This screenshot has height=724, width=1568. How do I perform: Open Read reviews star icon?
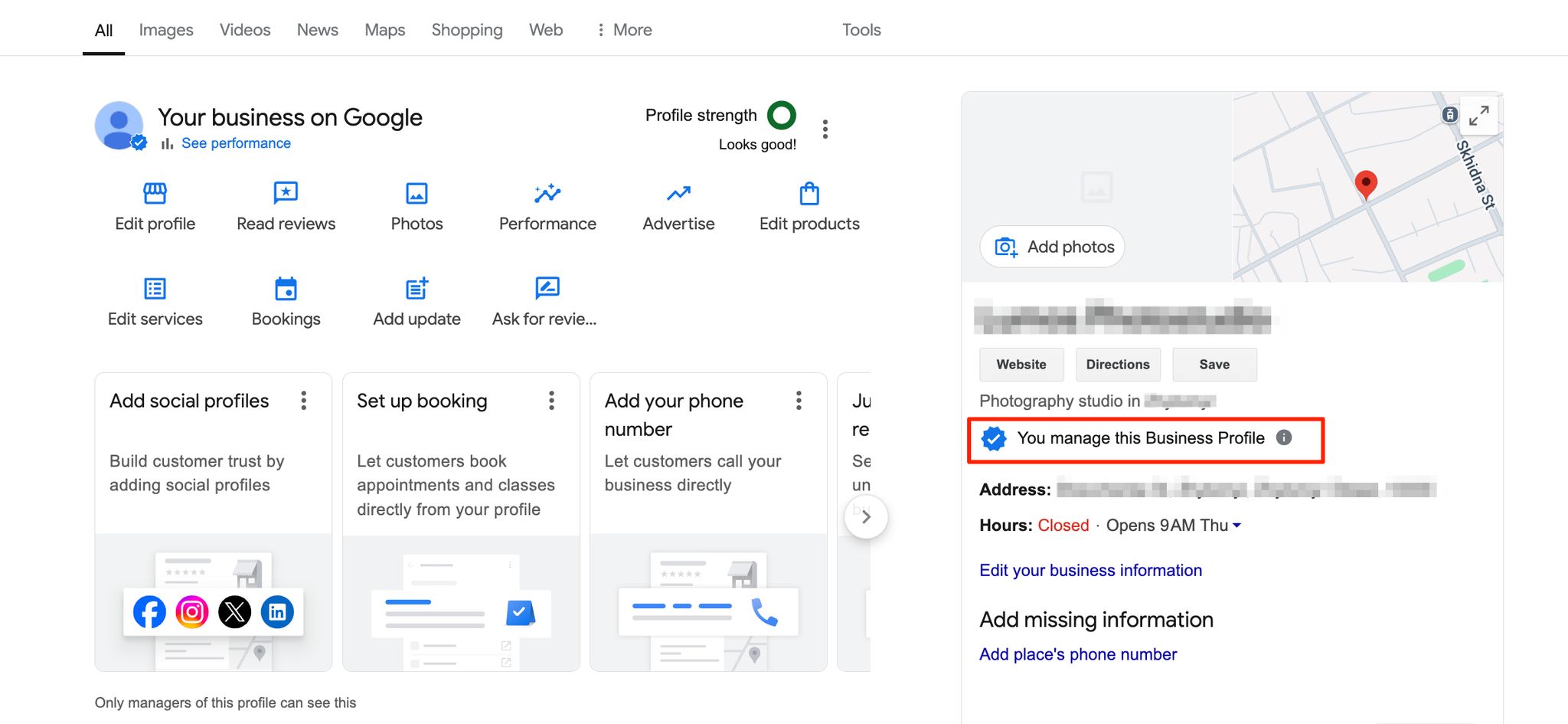(x=286, y=193)
